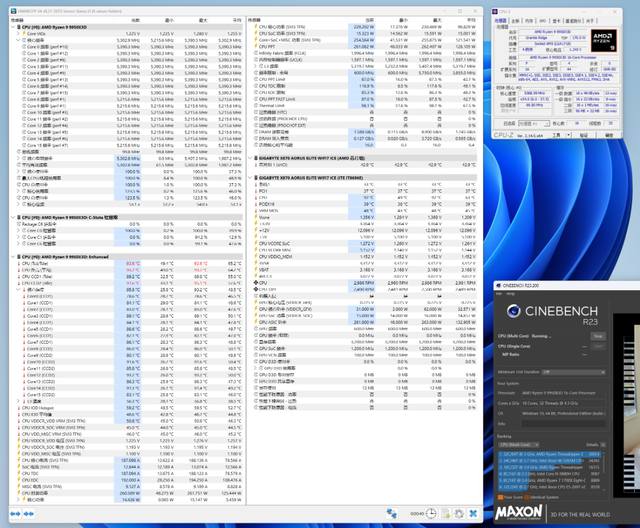Image resolution: width=640 pixels, height=528 pixels.
Task: Open the Cinebench Help menu
Action: point(510,294)
